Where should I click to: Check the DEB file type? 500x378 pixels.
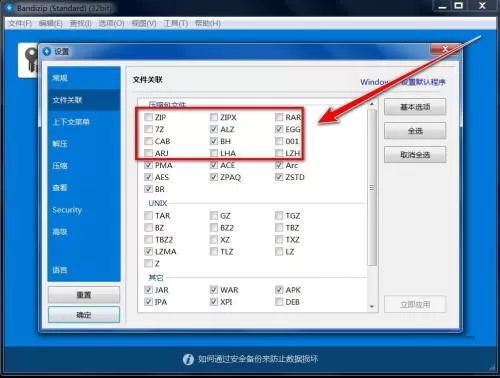(279, 302)
